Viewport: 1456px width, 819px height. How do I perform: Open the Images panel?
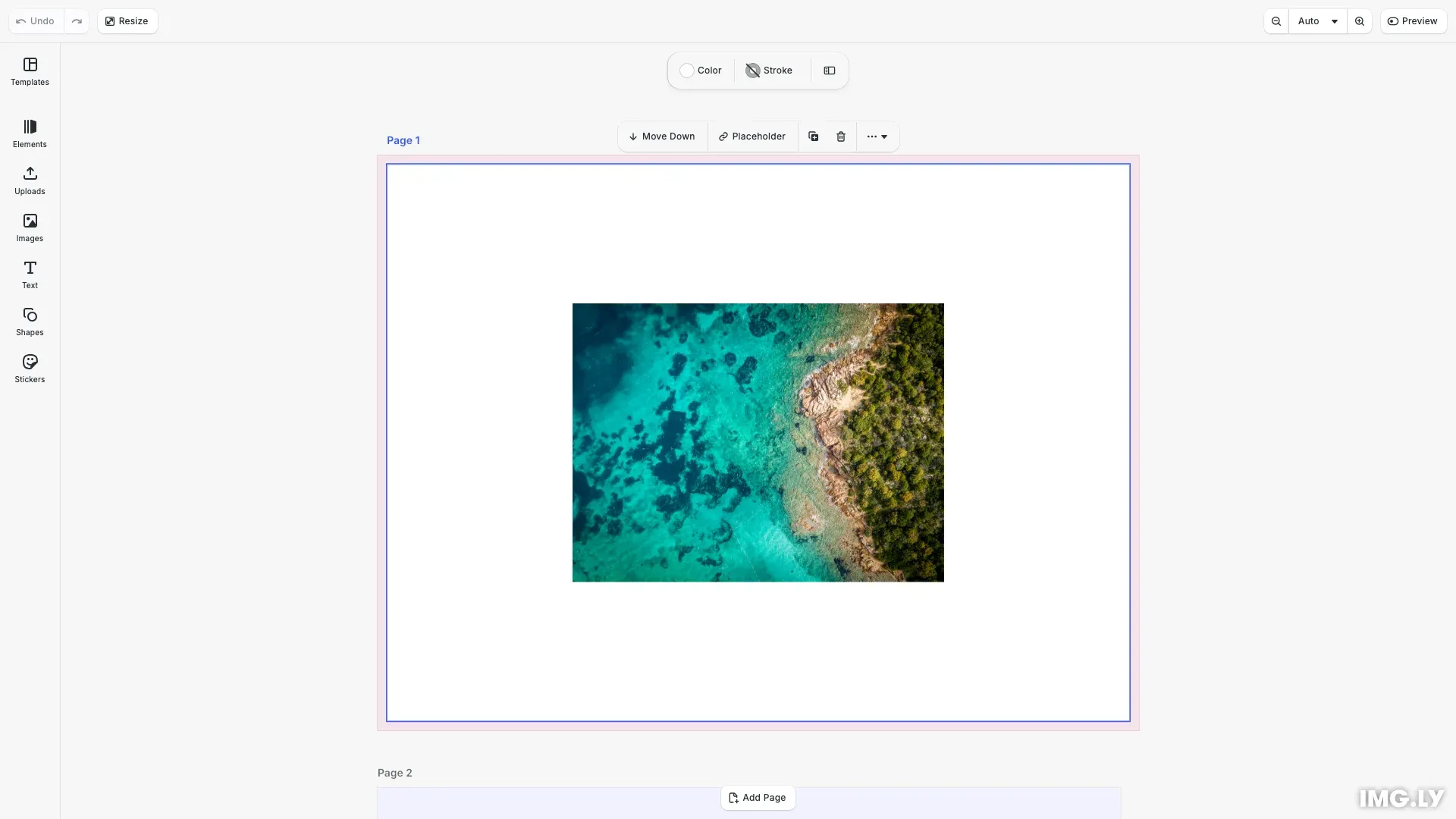coord(30,227)
